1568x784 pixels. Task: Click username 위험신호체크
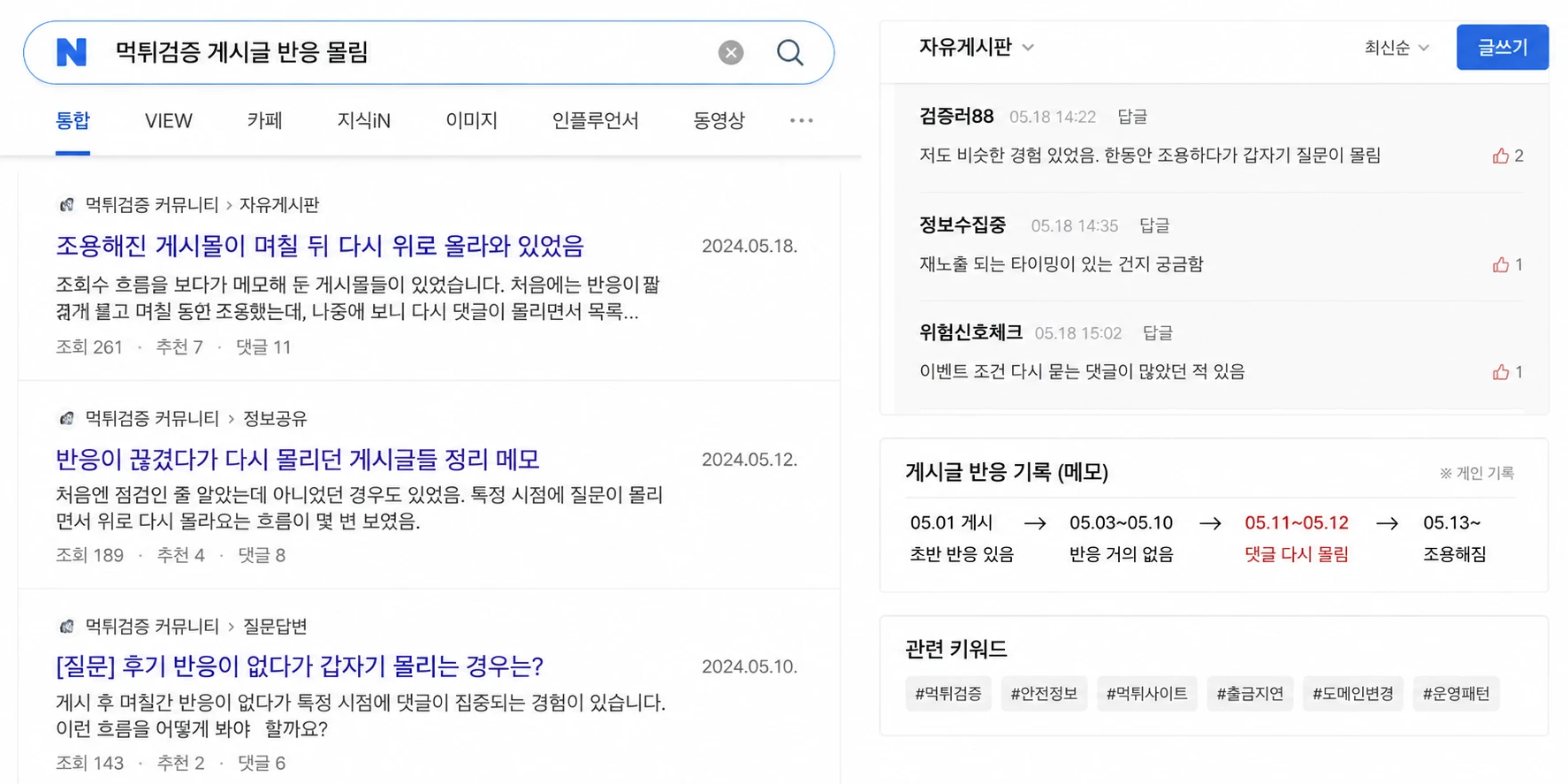(x=970, y=332)
